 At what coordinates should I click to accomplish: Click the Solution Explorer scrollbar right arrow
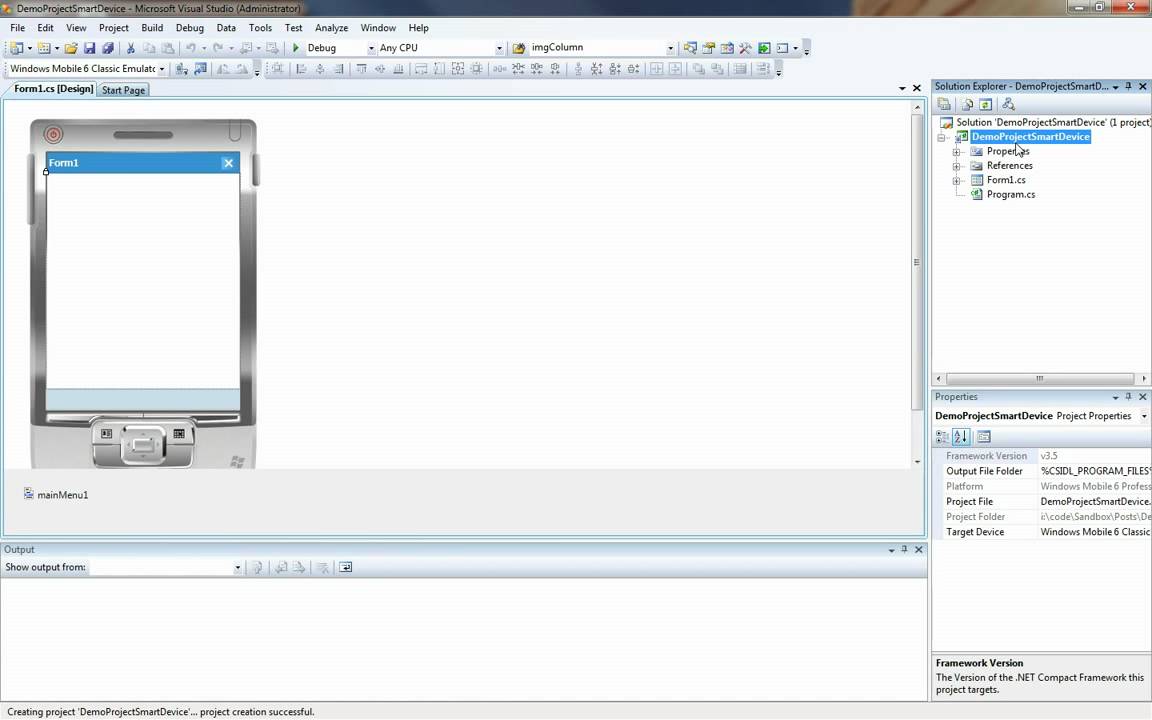1144,379
